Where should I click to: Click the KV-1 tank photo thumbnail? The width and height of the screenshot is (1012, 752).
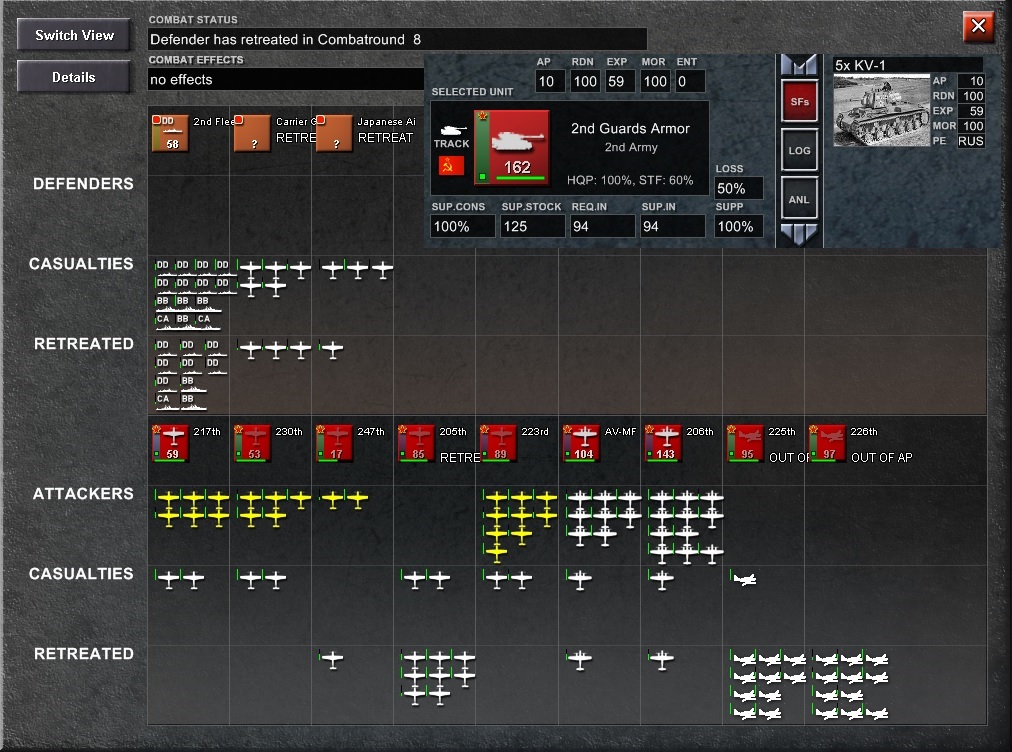(x=881, y=110)
